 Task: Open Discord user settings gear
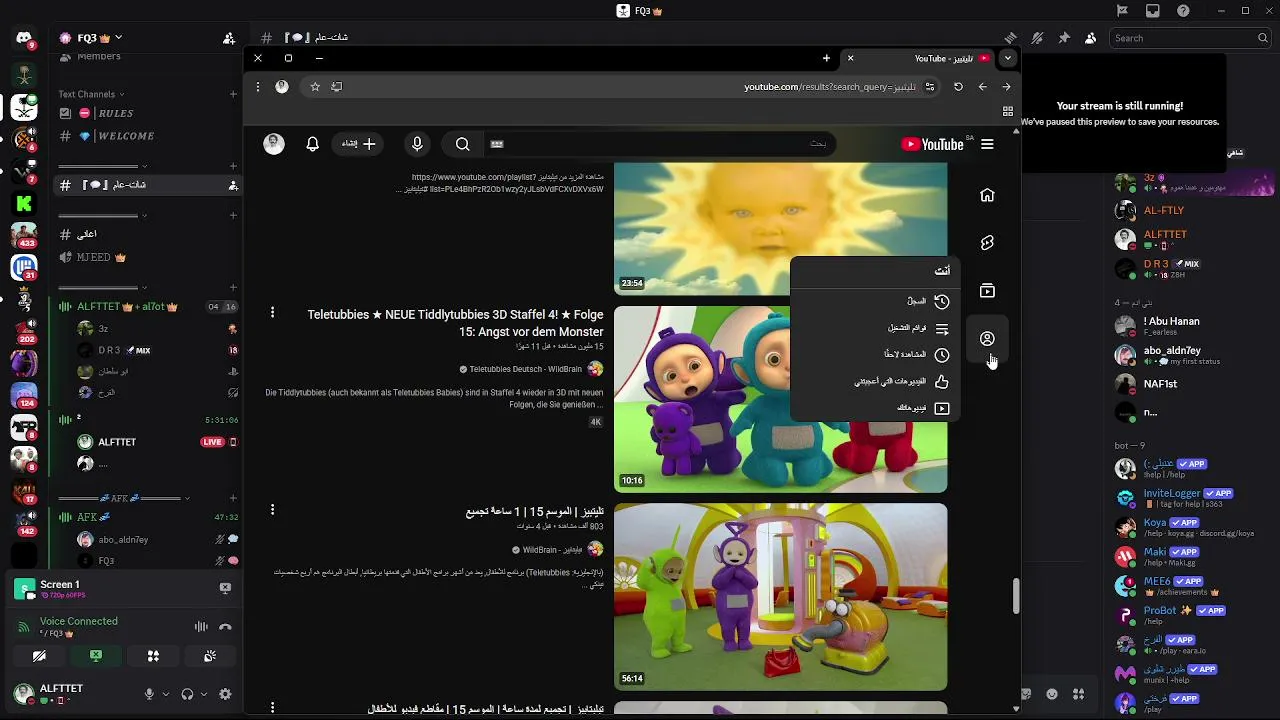pos(225,694)
